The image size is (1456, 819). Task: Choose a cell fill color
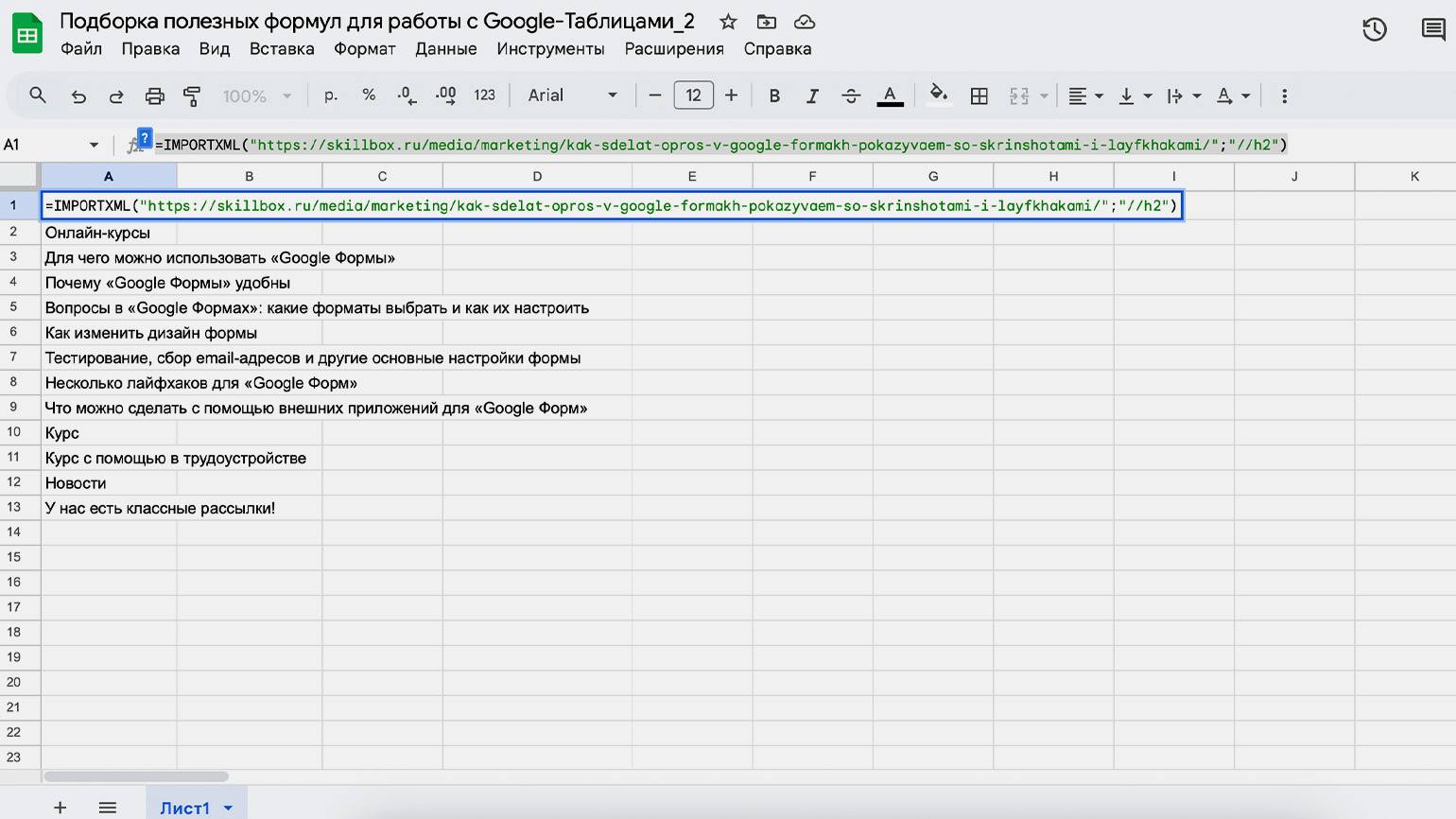(938, 96)
